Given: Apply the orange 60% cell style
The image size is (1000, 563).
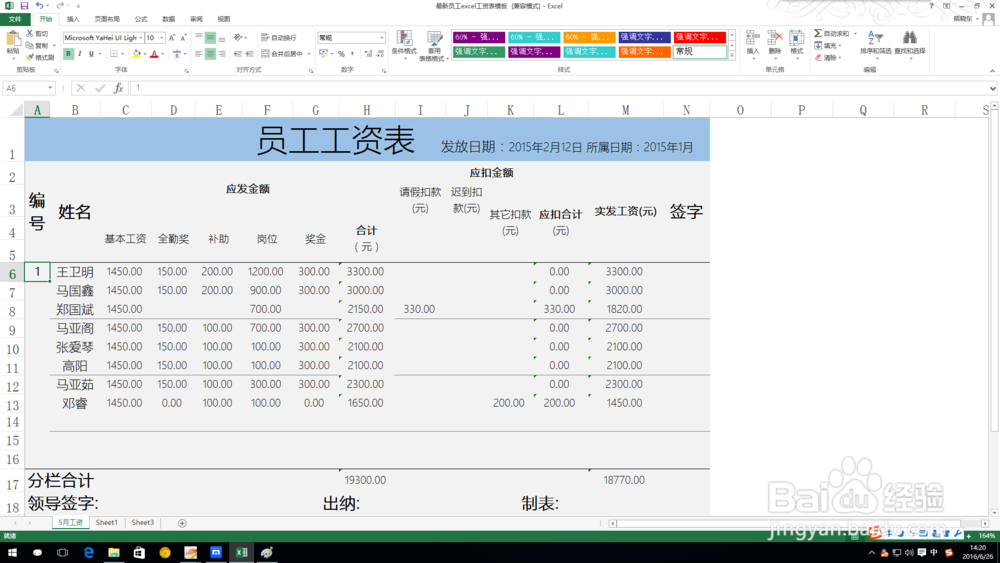Looking at the screenshot, I should [x=589, y=37].
